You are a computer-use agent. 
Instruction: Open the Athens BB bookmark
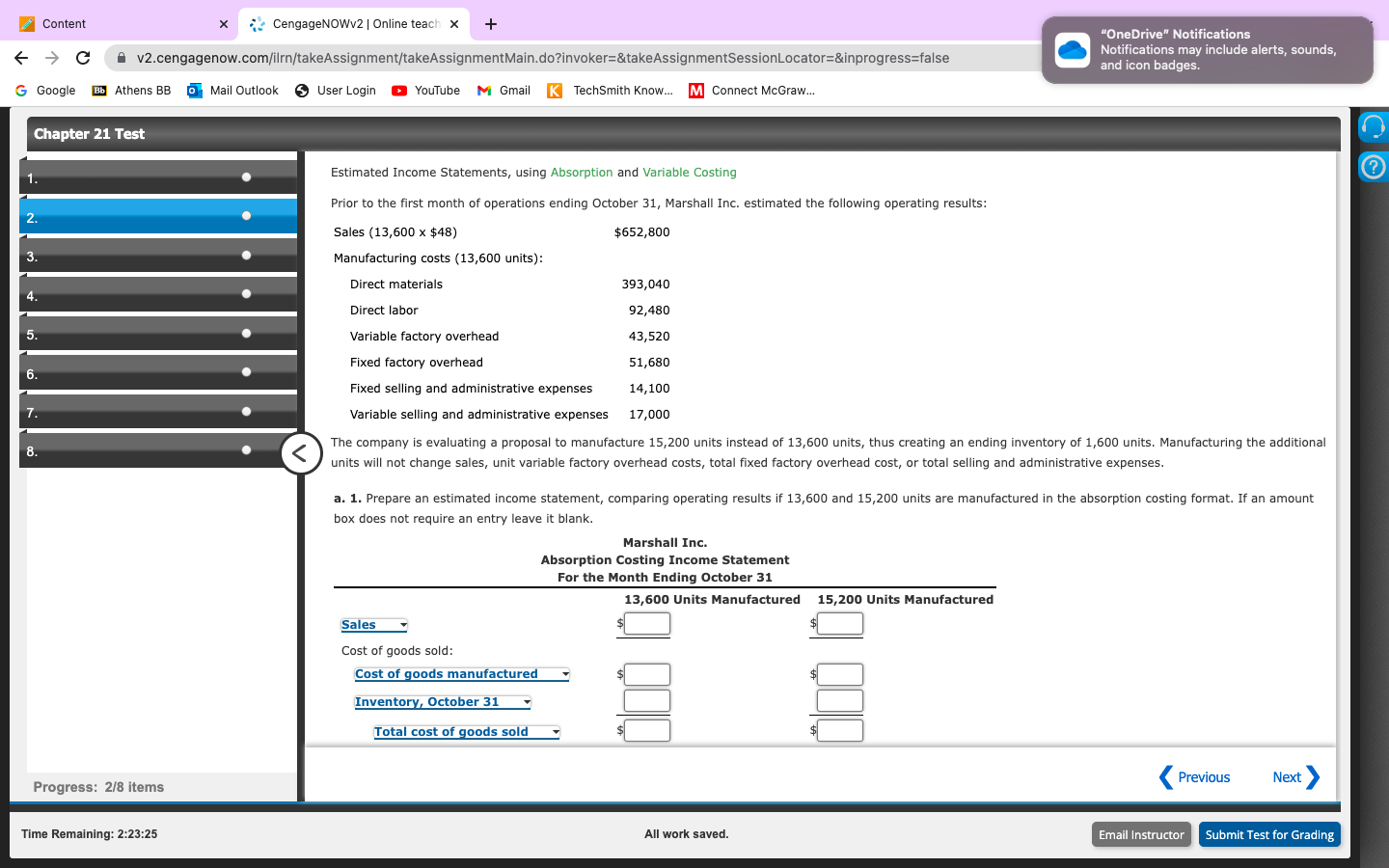point(131,91)
